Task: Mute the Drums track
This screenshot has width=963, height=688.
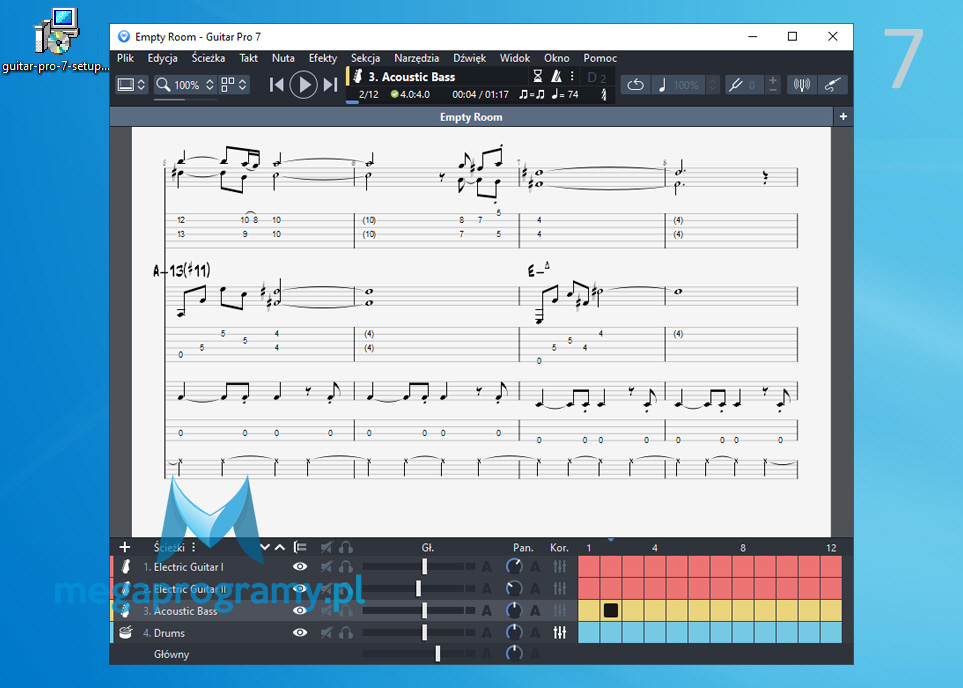Action: (326, 632)
